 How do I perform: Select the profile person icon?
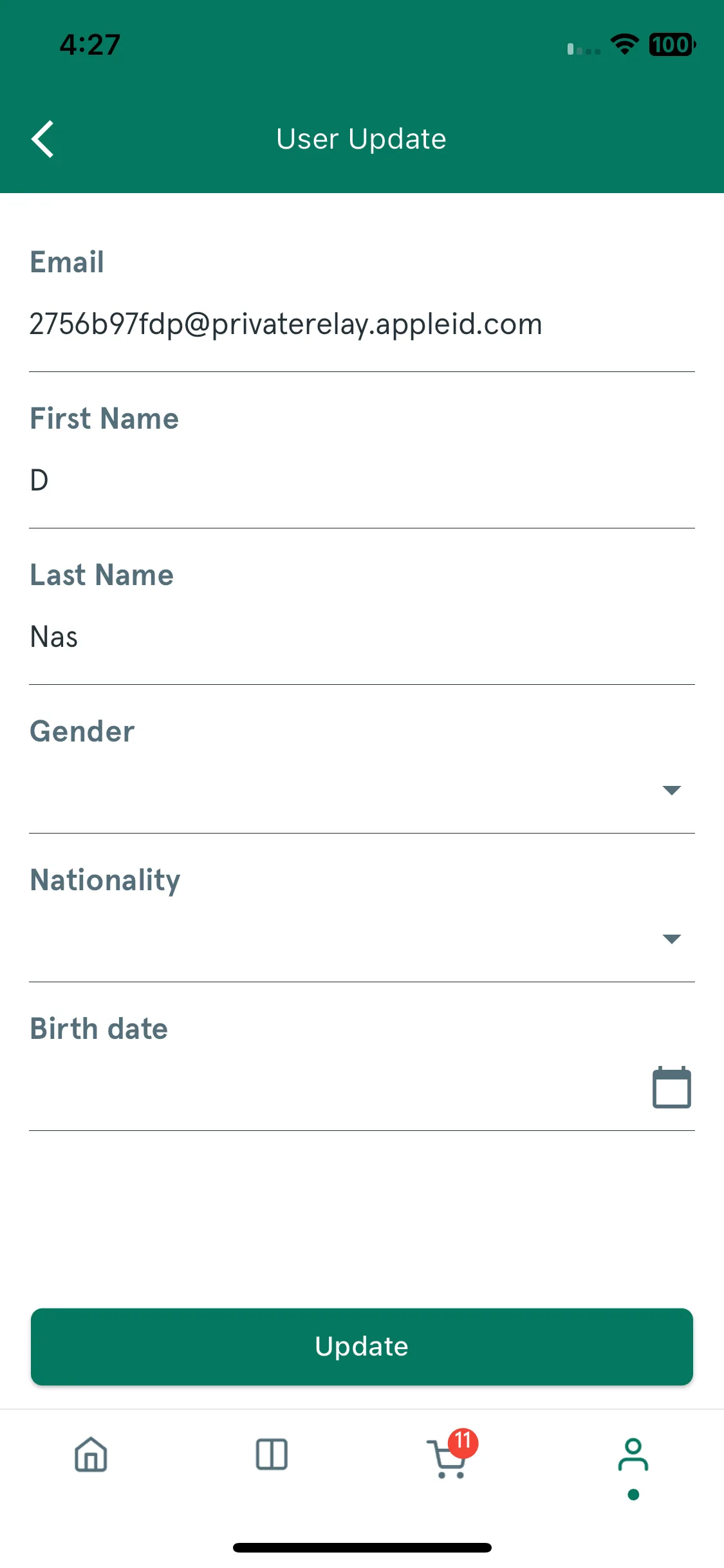pyautogui.click(x=633, y=1455)
